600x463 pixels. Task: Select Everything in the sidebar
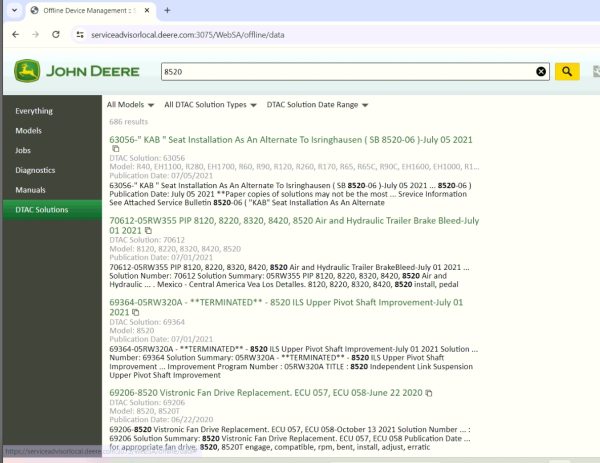pos(34,111)
